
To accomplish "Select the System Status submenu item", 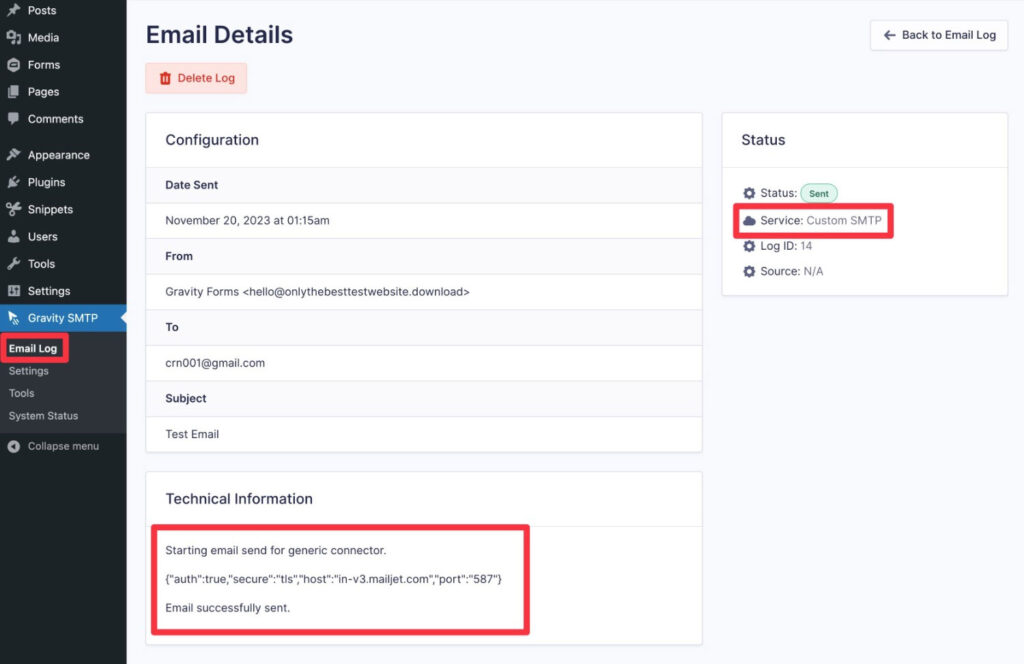I will 41,415.
